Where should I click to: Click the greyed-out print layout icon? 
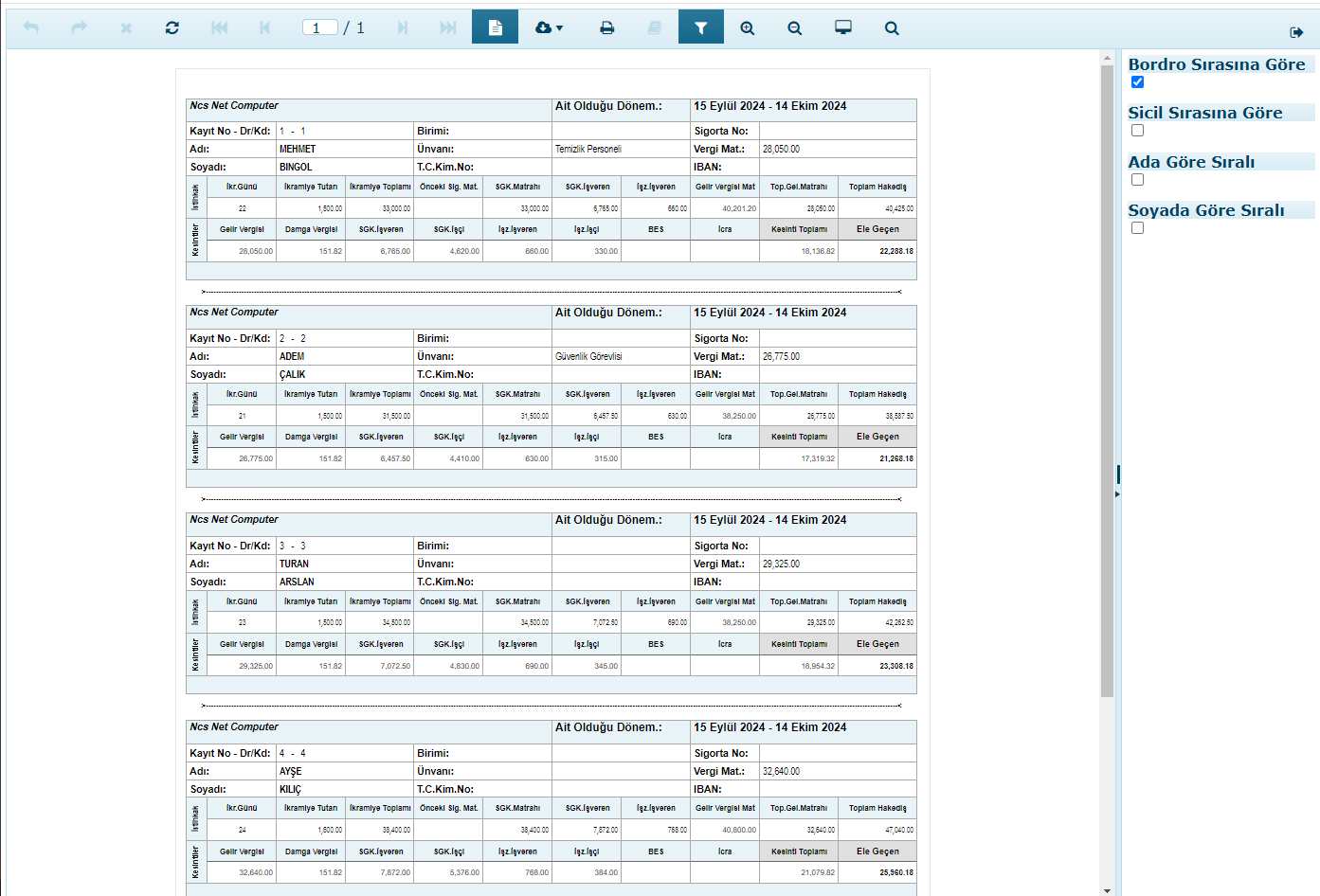(654, 27)
